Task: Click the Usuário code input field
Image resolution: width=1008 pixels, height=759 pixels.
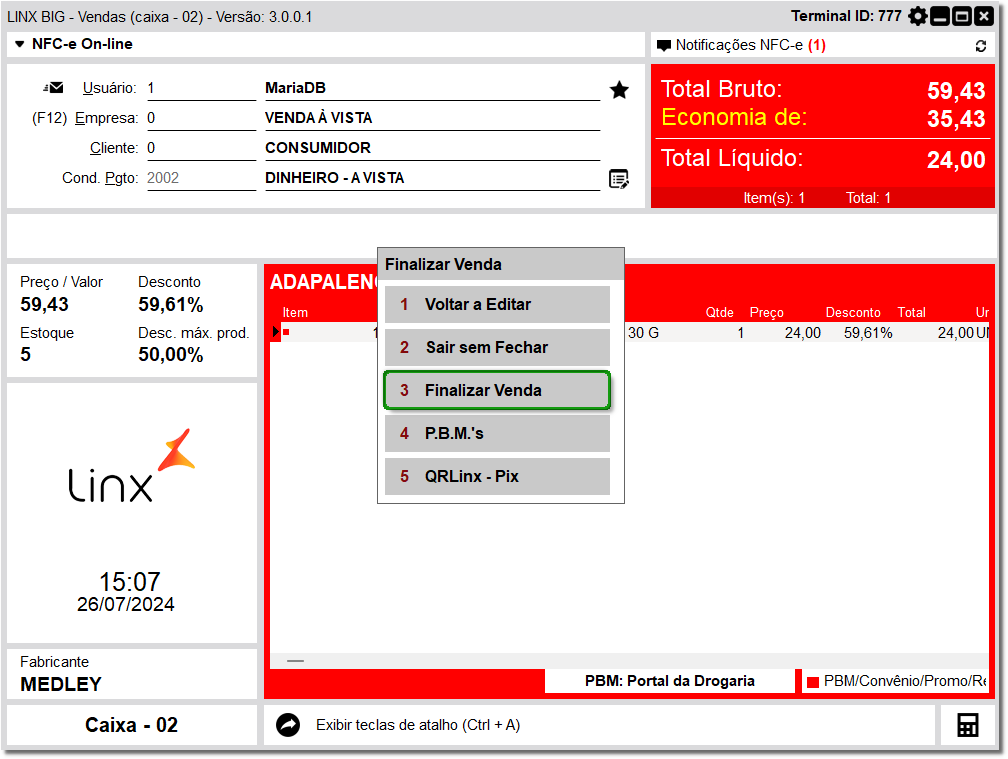Action: click(x=201, y=89)
